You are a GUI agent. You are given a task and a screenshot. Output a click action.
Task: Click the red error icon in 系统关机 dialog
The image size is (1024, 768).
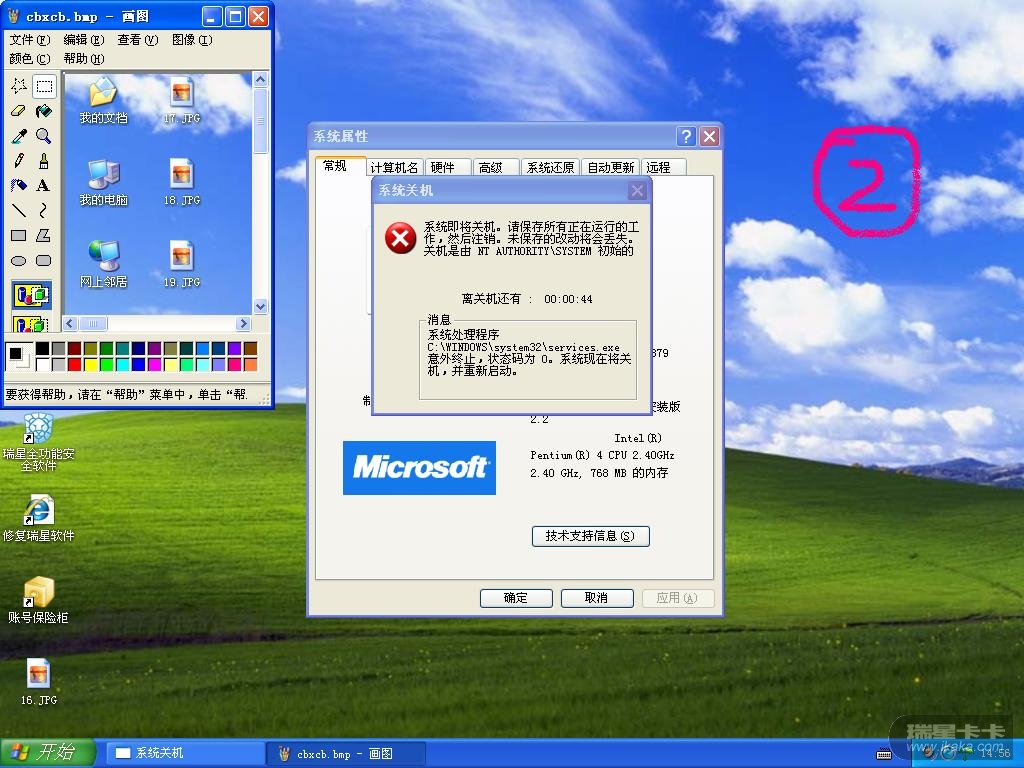pos(400,238)
